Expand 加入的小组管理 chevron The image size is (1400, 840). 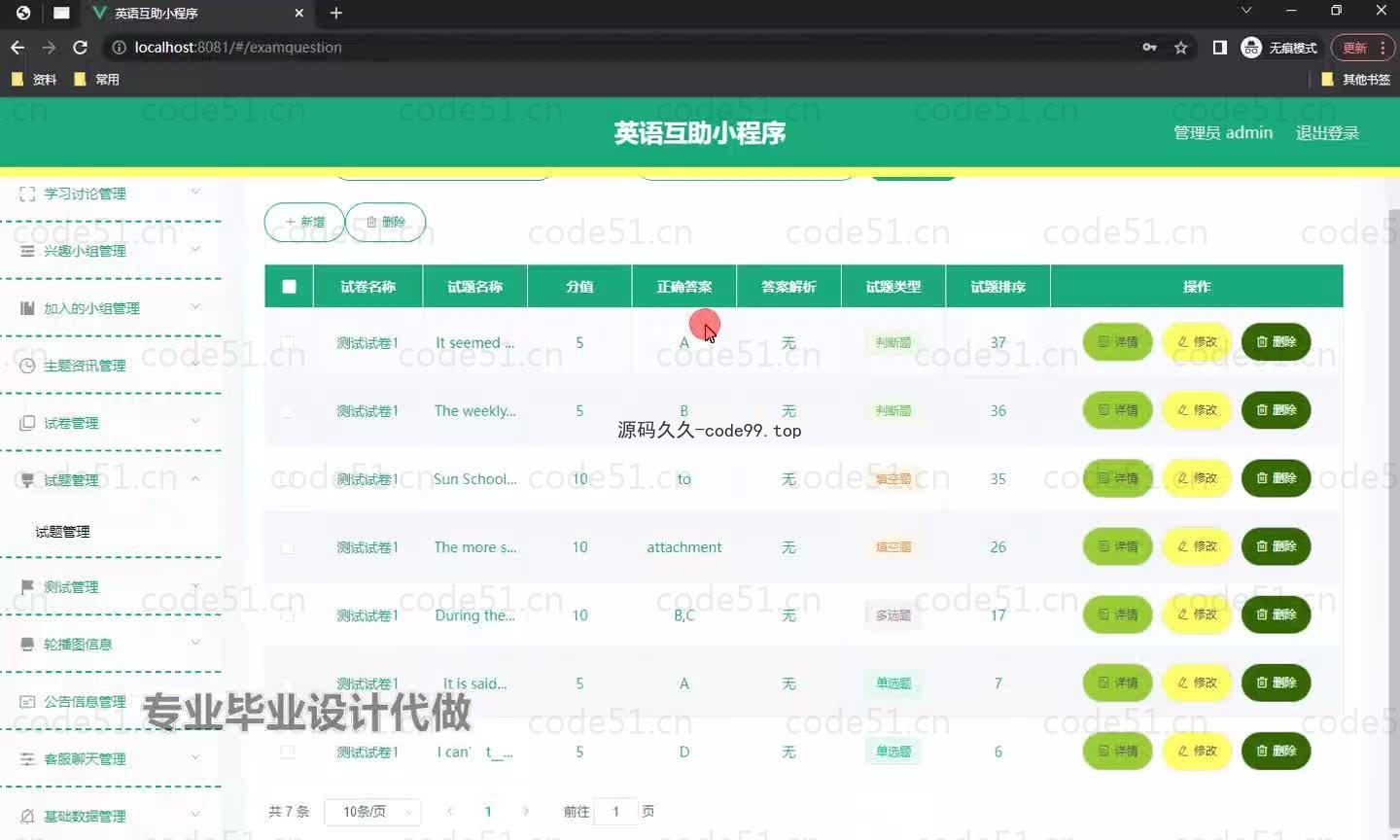click(195, 306)
